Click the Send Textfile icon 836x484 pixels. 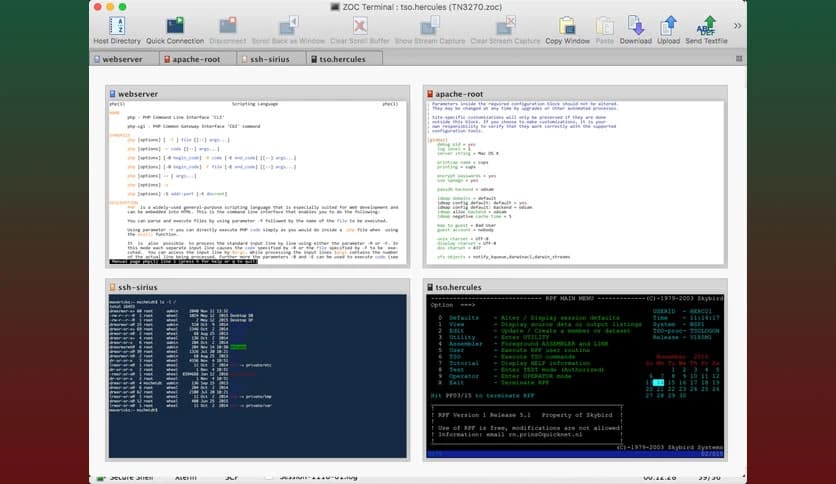coord(709,26)
